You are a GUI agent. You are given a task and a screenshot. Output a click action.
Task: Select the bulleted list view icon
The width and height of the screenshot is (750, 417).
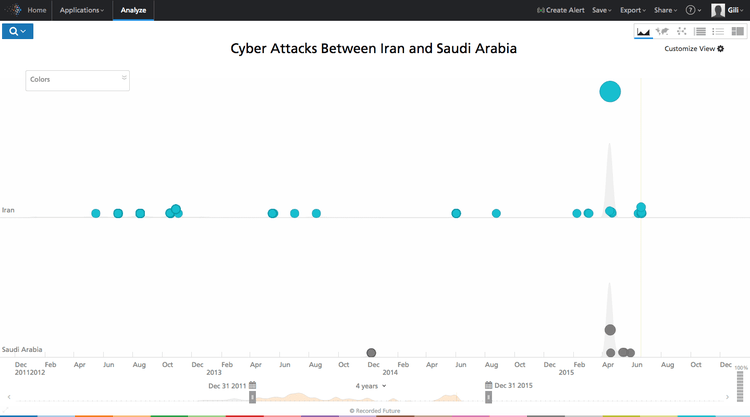coord(718,32)
